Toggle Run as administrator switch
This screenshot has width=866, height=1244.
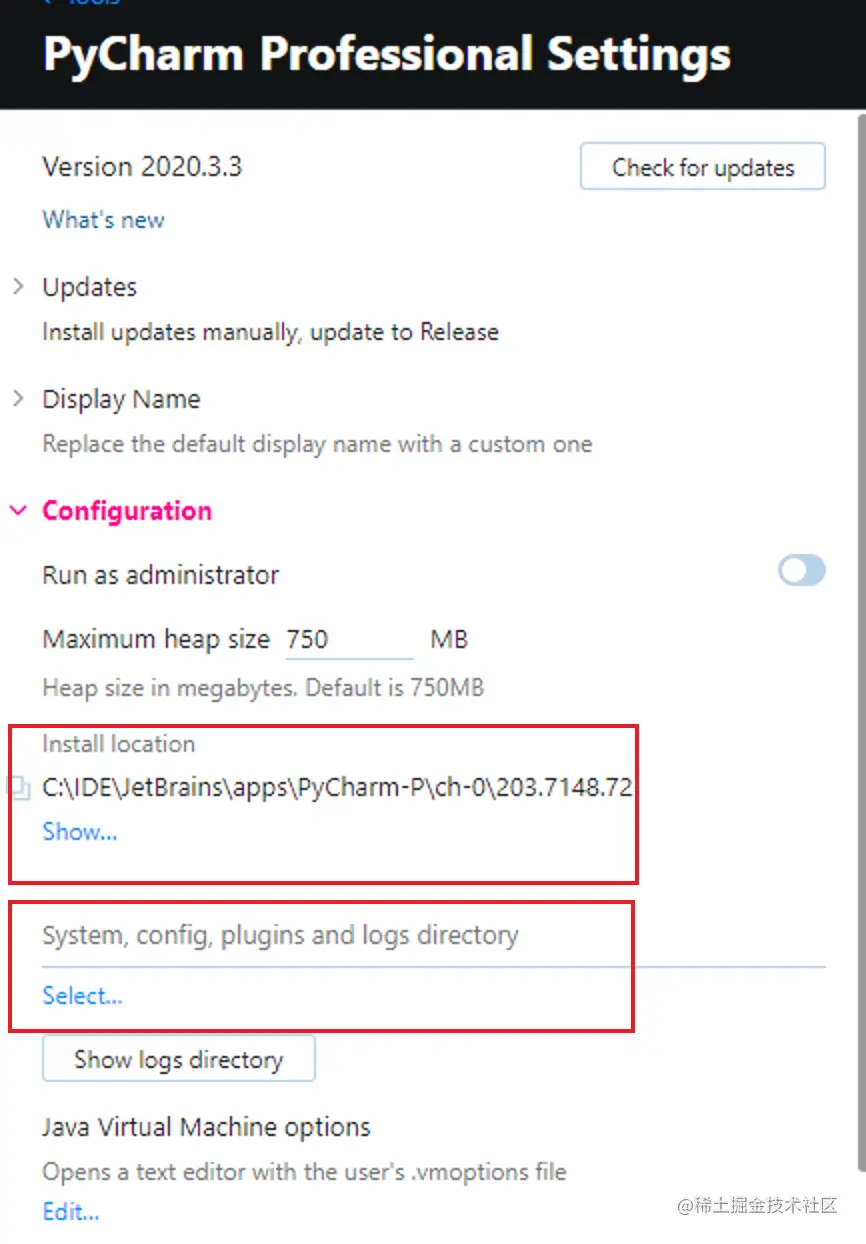[802, 571]
